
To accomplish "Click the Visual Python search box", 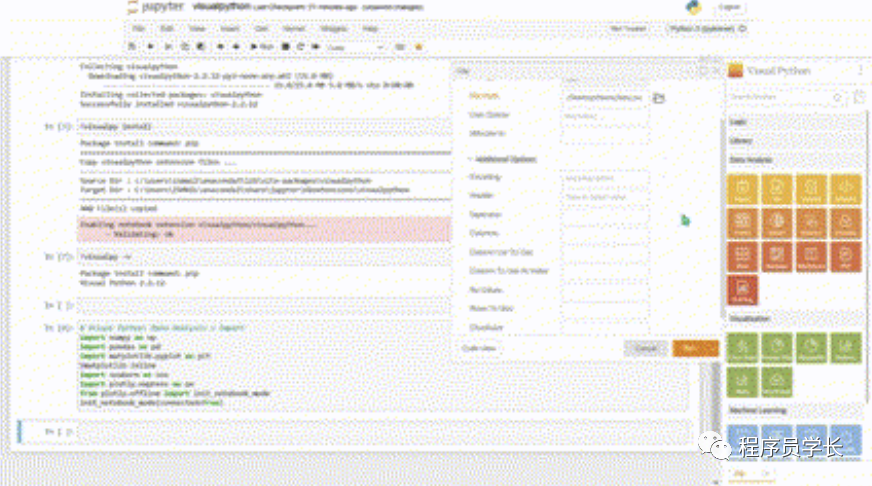I will click(x=787, y=97).
